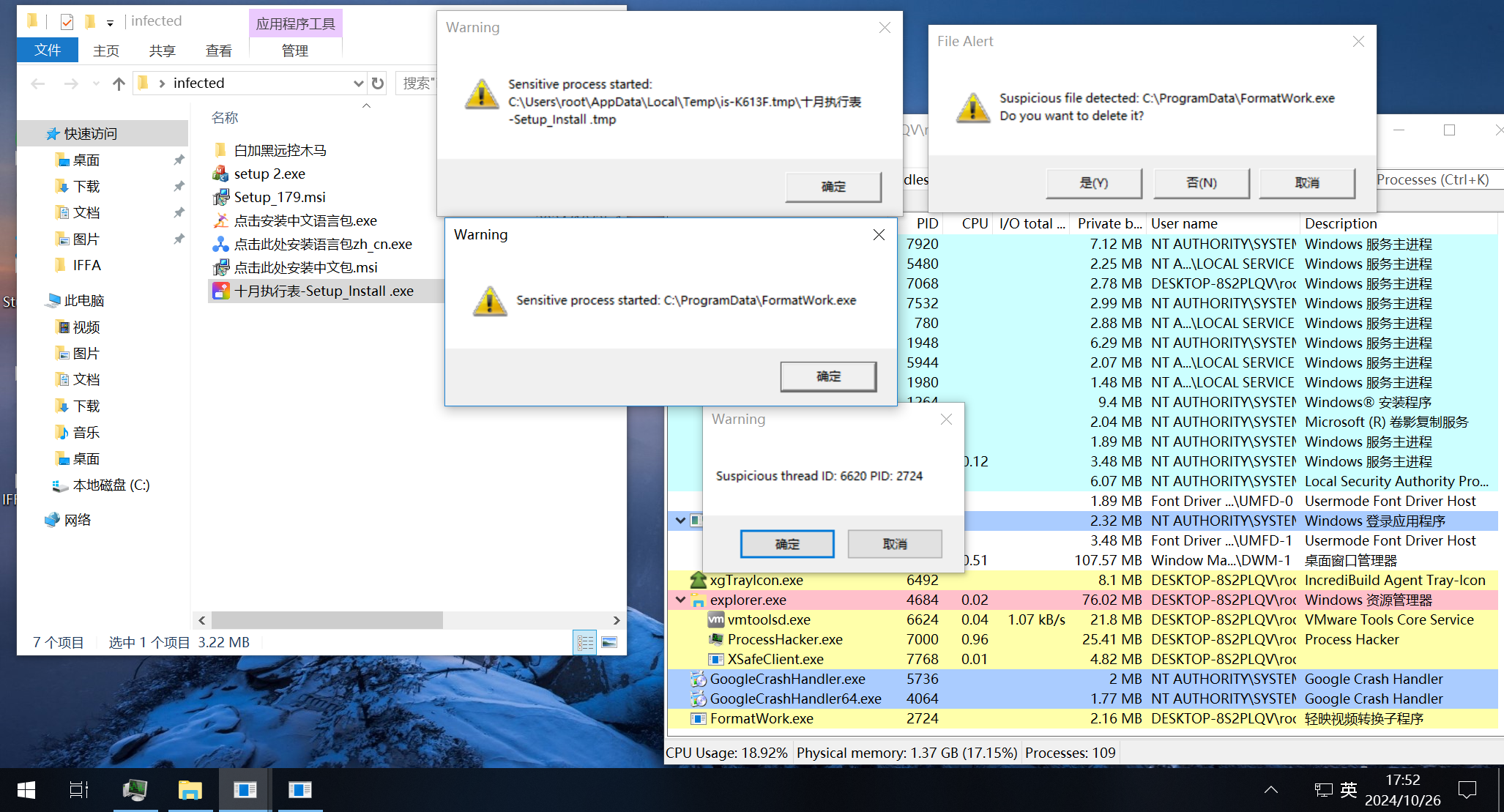Click the Explorer search box

[417, 83]
